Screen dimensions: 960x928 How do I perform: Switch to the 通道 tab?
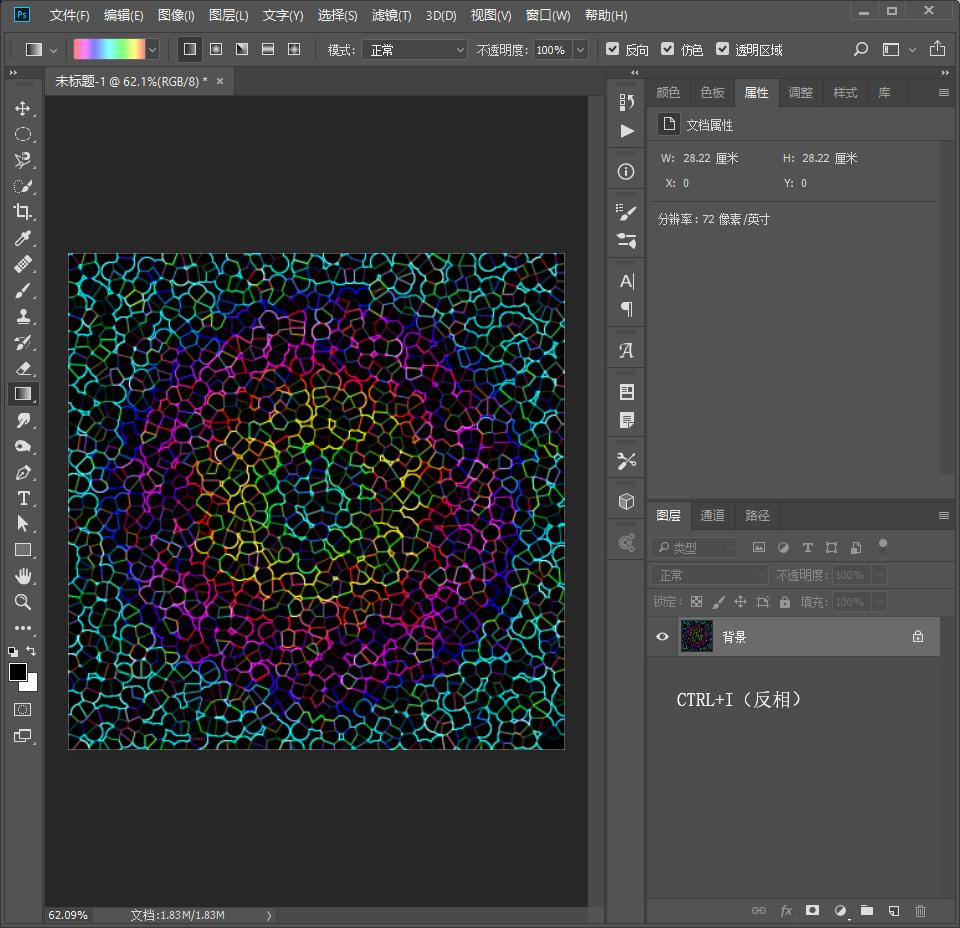click(x=712, y=516)
